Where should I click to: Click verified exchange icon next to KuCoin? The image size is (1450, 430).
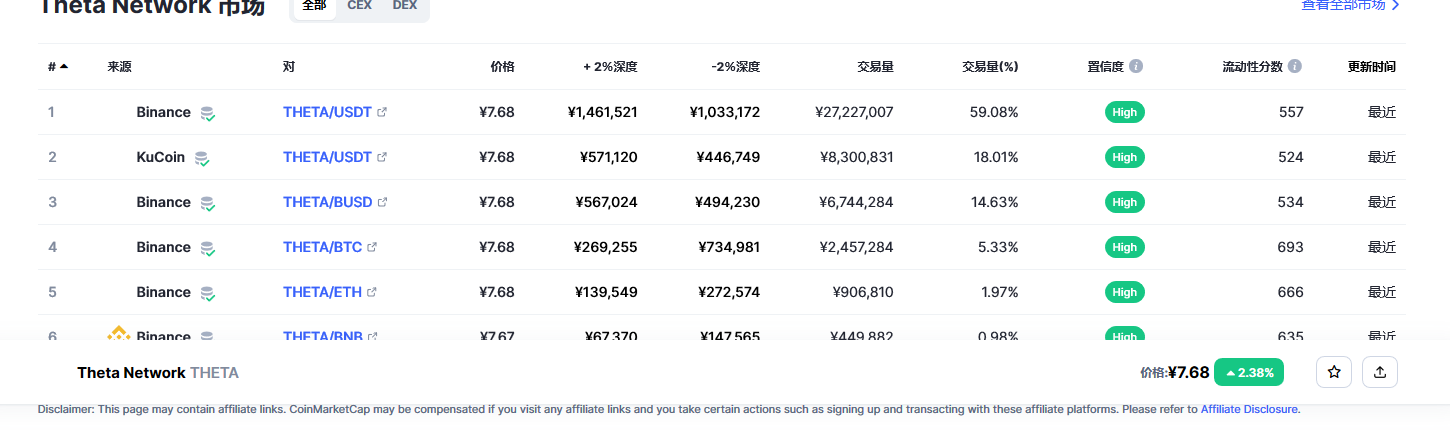point(202,158)
